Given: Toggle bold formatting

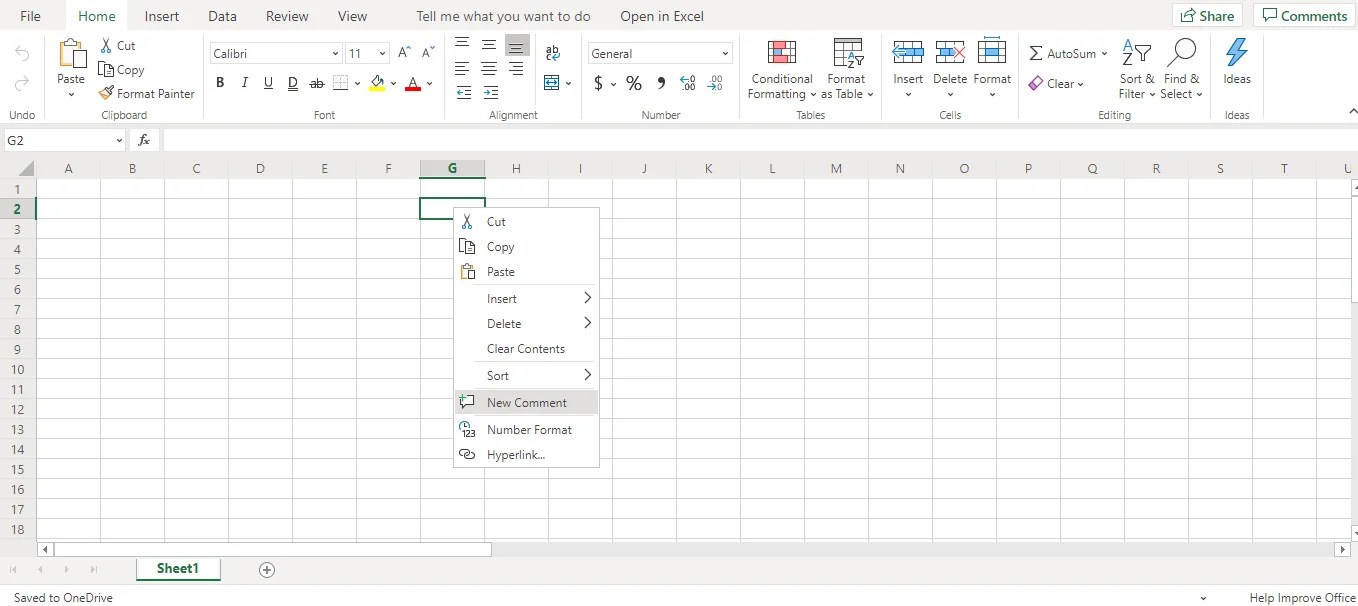Looking at the screenshot, I should pyautogui.click(x=220, y=83).
